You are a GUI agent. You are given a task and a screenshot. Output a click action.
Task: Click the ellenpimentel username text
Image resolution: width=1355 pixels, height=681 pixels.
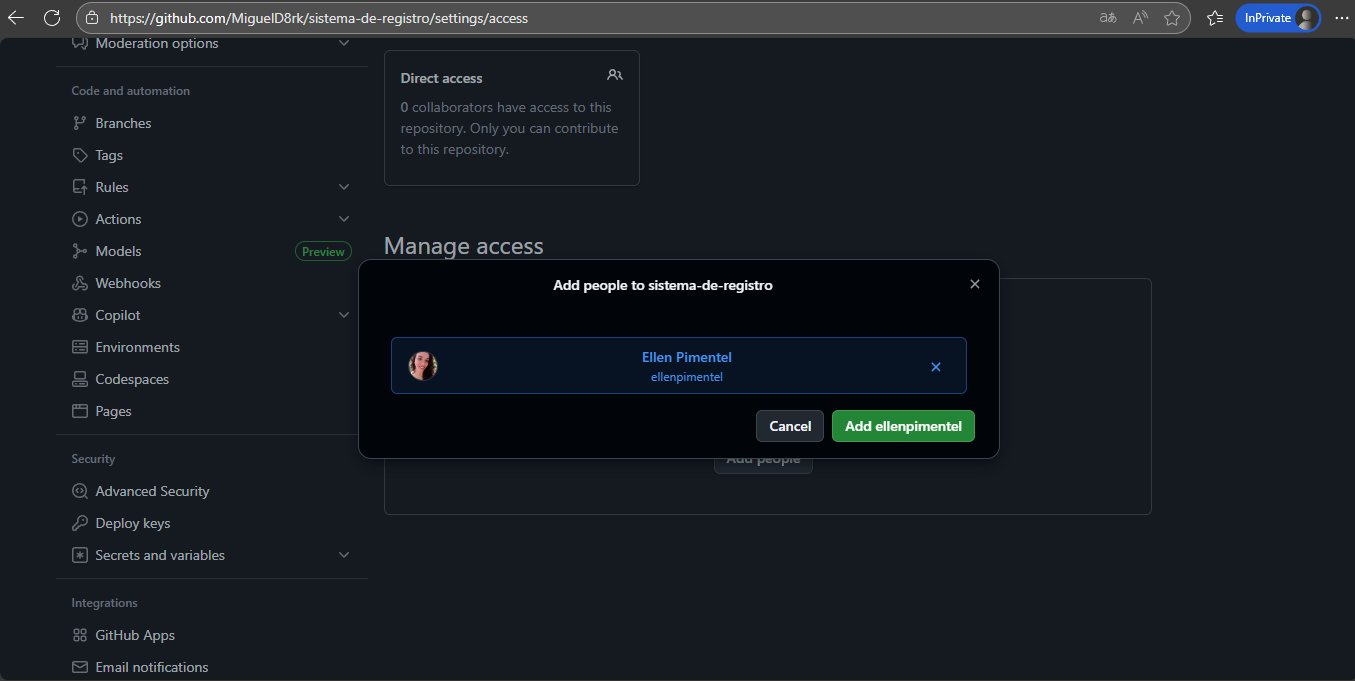687,377
